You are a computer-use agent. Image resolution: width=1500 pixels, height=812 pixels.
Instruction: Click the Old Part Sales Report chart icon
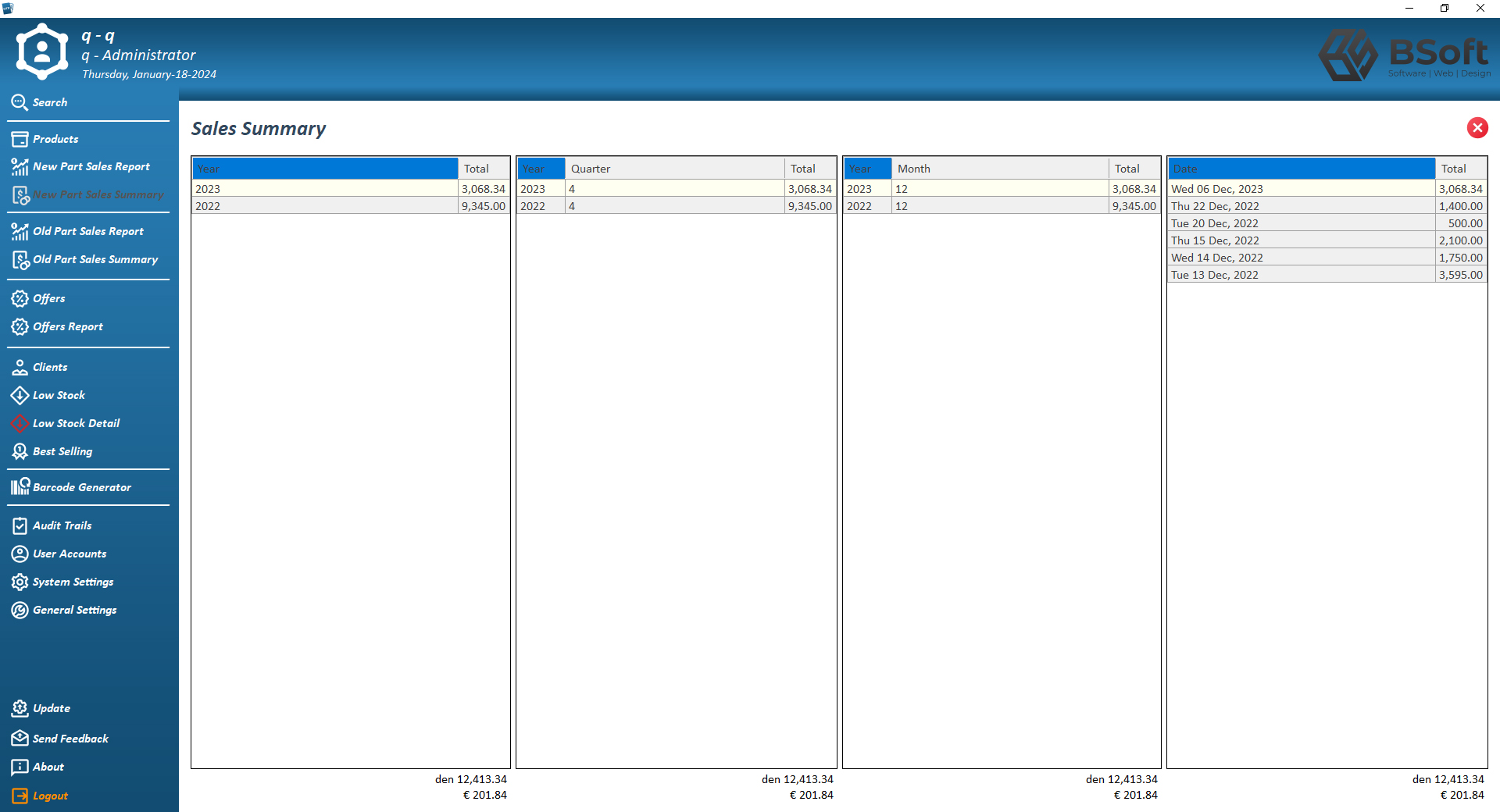click(x=20, y=231)
